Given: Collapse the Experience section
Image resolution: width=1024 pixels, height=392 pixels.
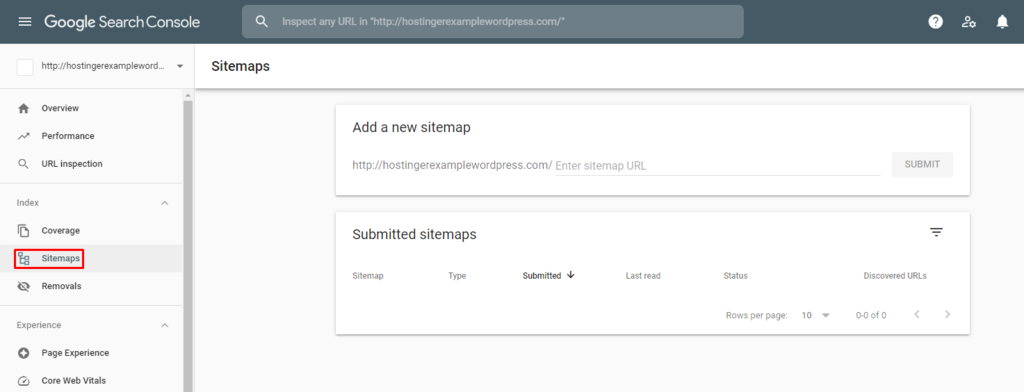Looking at the screenshot, I should (x=165, y=325).
